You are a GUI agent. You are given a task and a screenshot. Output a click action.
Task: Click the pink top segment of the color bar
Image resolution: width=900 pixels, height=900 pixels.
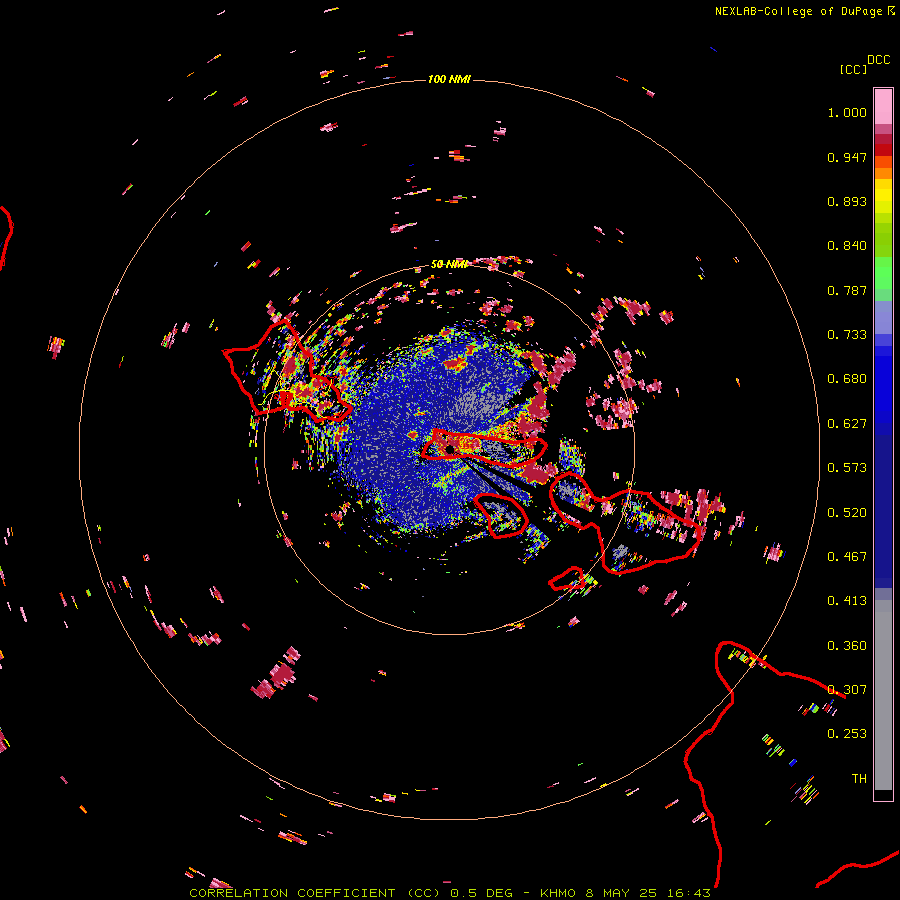point(883,106)
